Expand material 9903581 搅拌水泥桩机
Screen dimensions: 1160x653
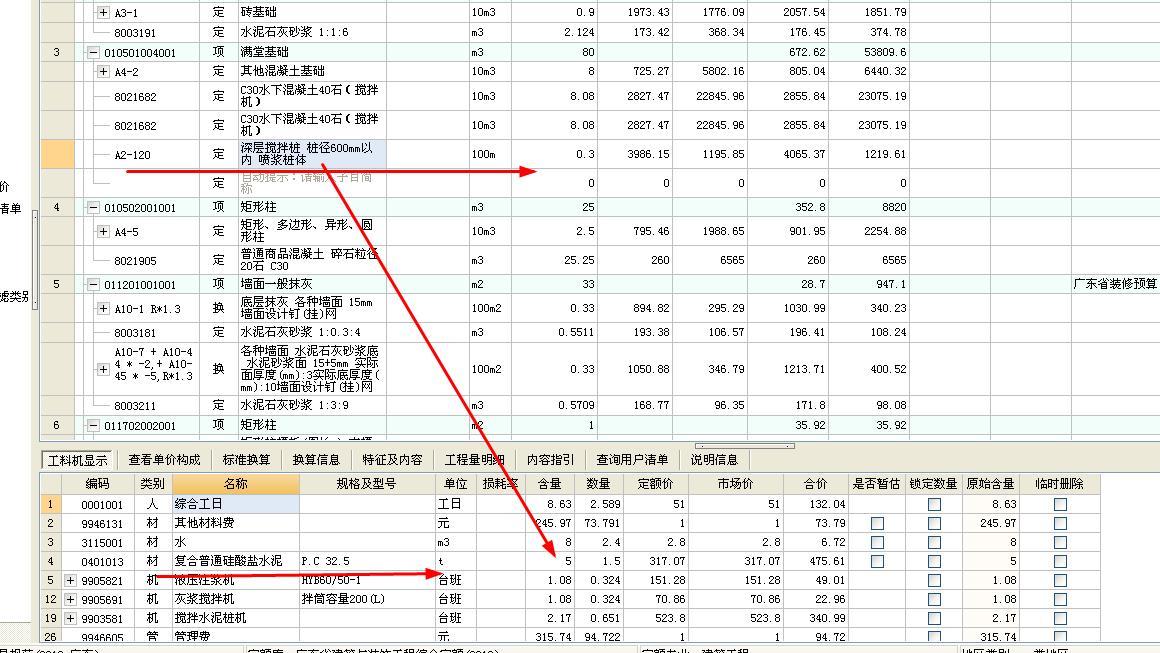tap(70, 618)
